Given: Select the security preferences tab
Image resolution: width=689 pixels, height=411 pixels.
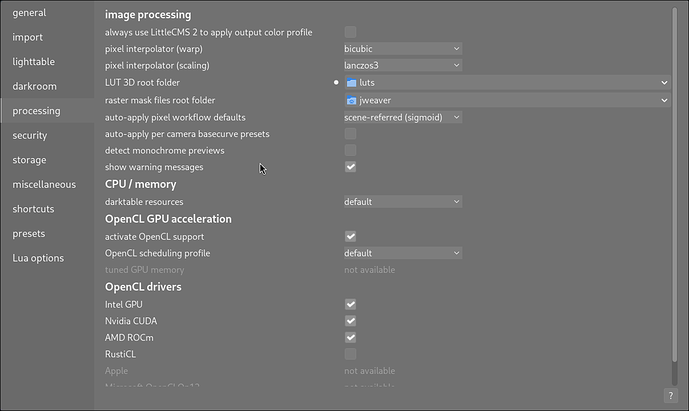Looking at the screenshot, I should click(30, 135).
